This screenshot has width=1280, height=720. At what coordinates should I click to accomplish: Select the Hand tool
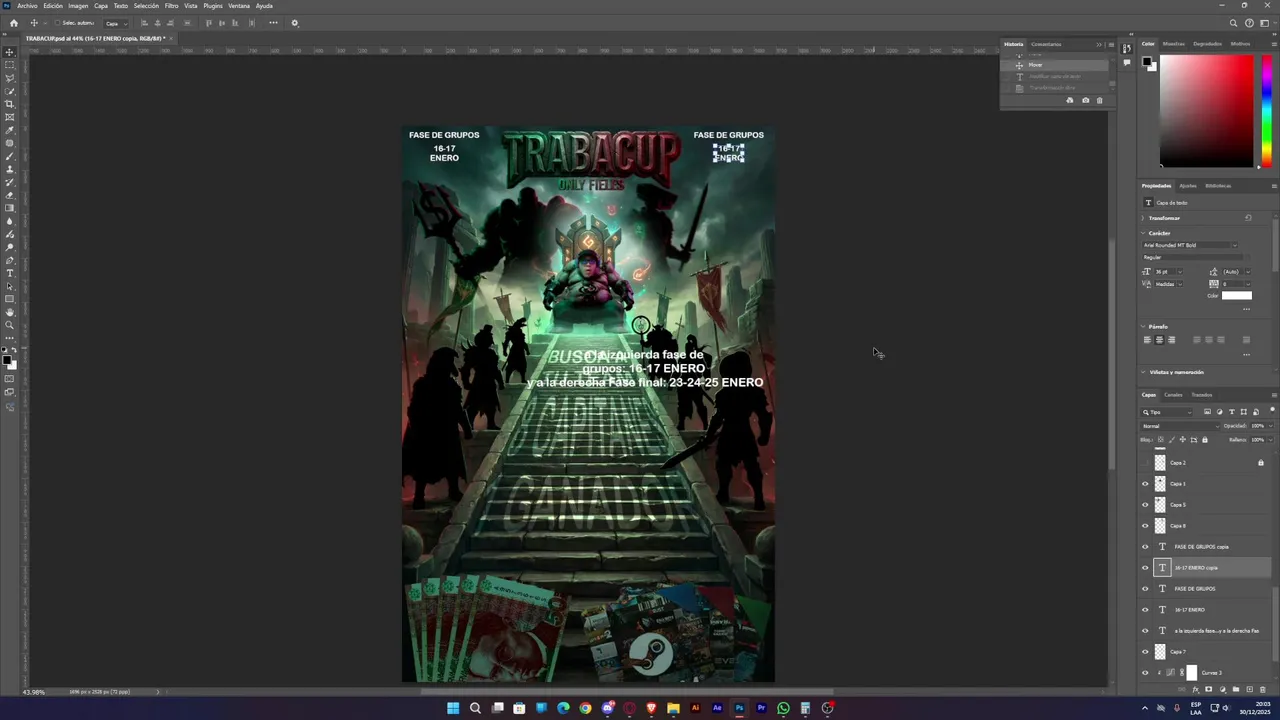[10, 312]
